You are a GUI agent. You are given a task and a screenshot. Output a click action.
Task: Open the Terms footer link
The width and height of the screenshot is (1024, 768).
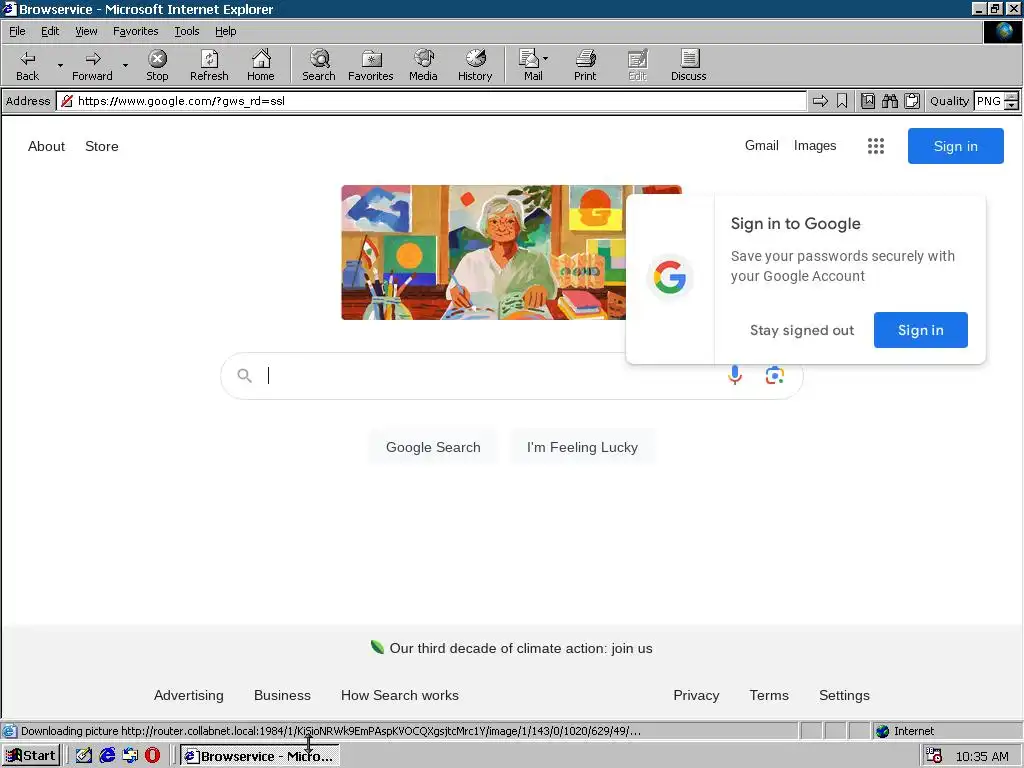(769, 696)
